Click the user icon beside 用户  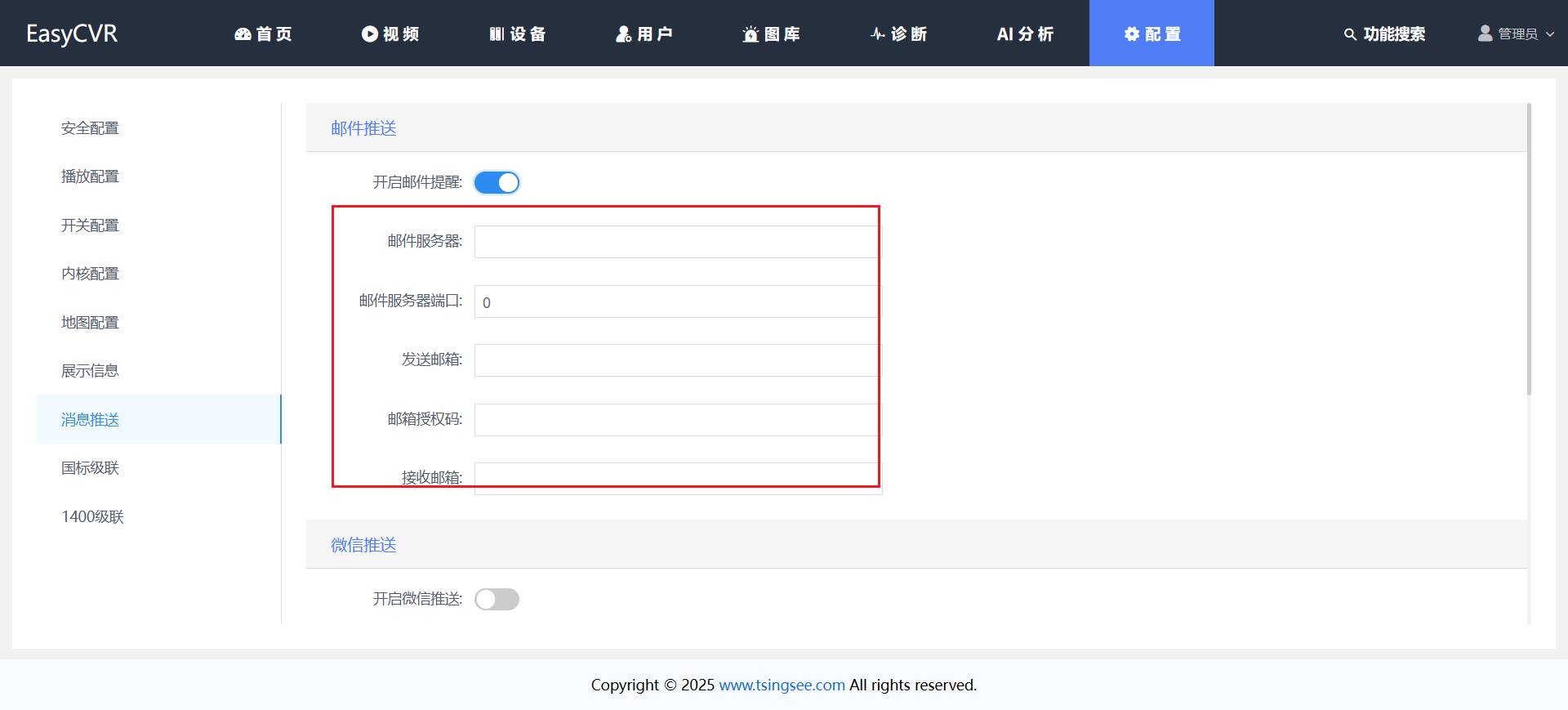coord(624,33)
